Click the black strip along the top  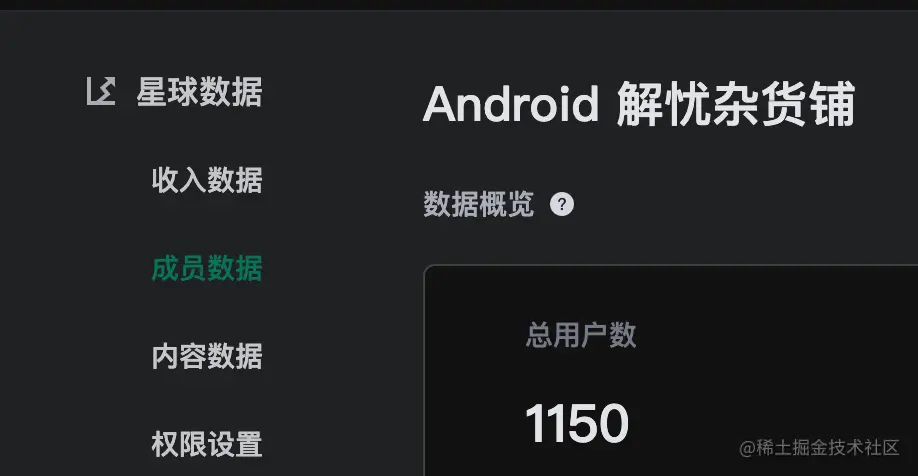(459, 5)
